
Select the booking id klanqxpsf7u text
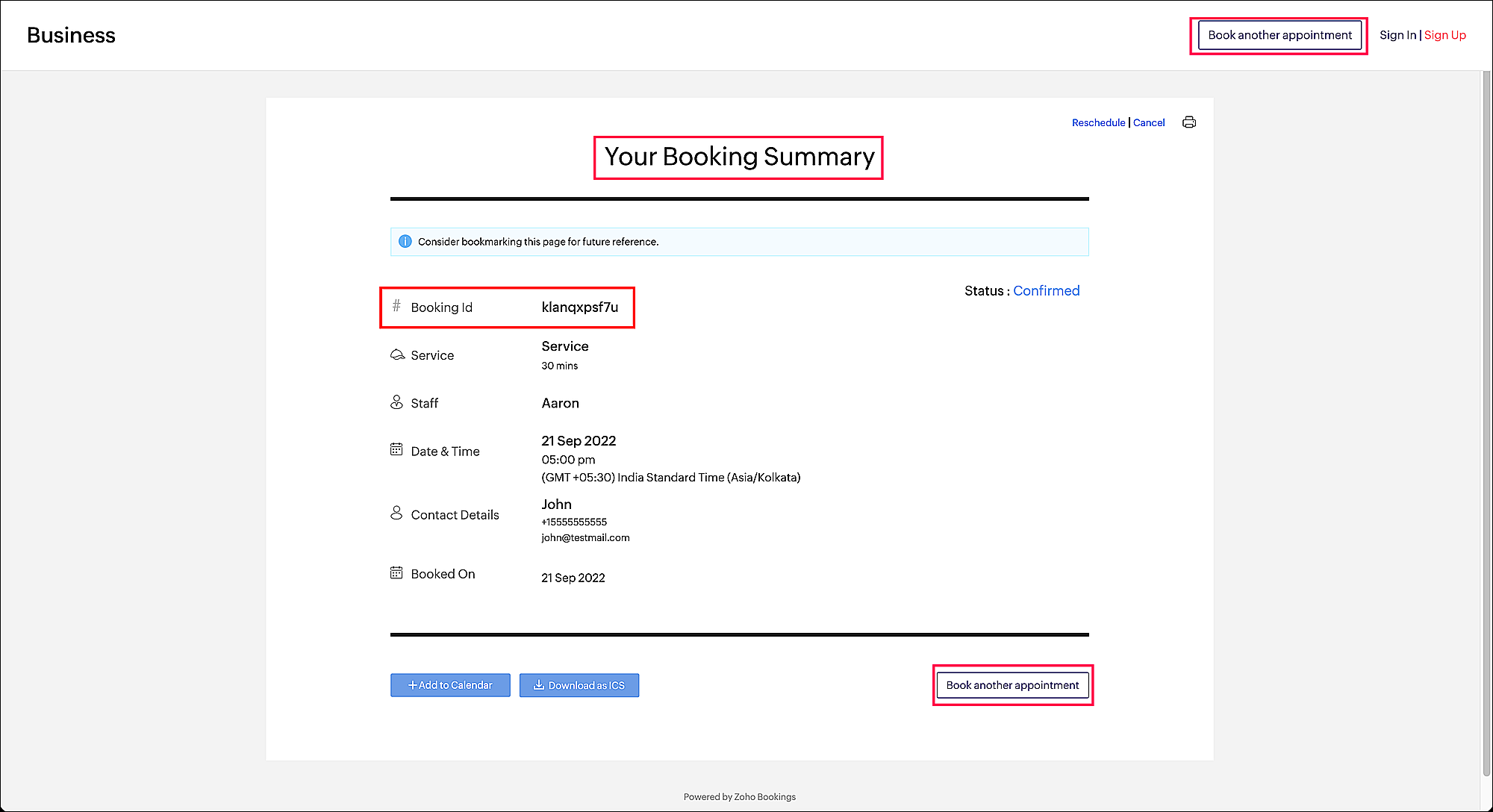tap(579, 307)
